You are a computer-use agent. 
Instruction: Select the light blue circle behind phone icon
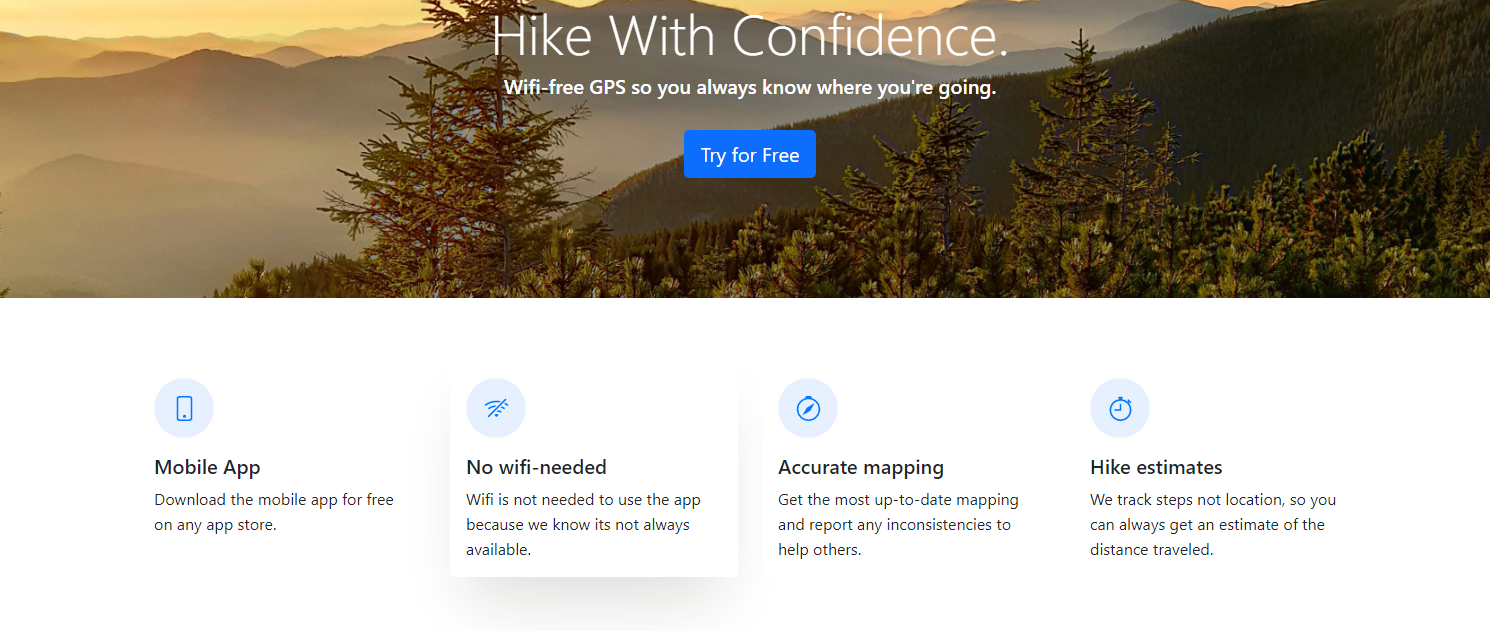click(x=184, y=408)
